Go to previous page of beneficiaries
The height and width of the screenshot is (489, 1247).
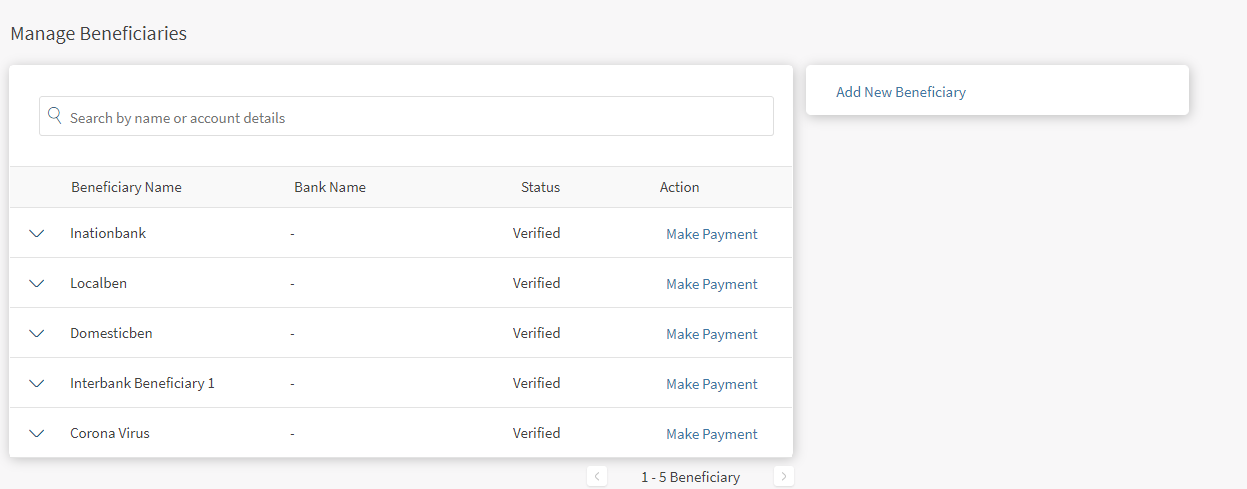597,477
